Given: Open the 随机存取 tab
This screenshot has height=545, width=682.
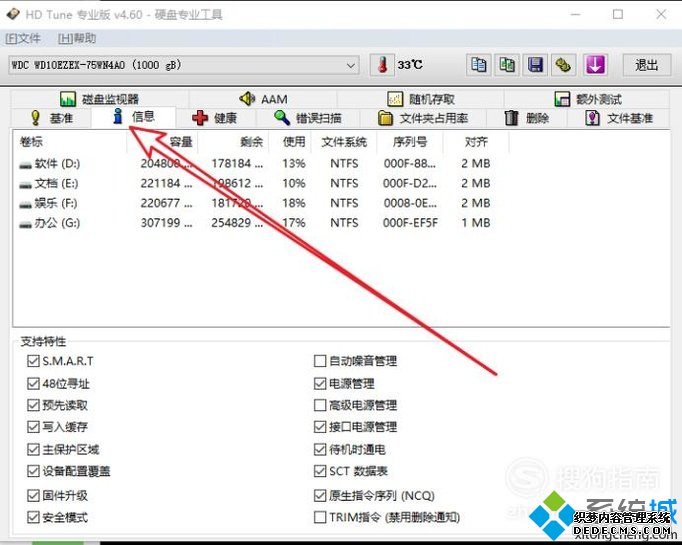Looking at the screenshot, I should tap(421, 99).
